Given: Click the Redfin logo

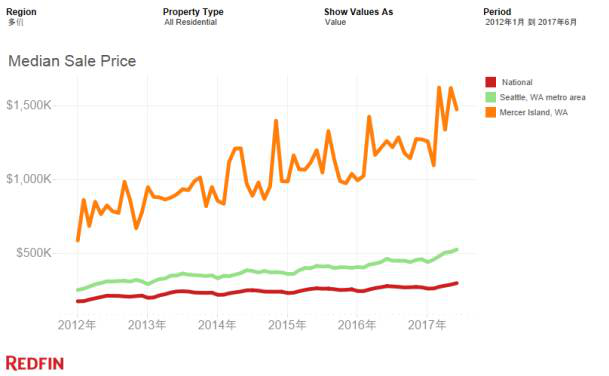Looking at the screenshot, I should coord(35,364).
